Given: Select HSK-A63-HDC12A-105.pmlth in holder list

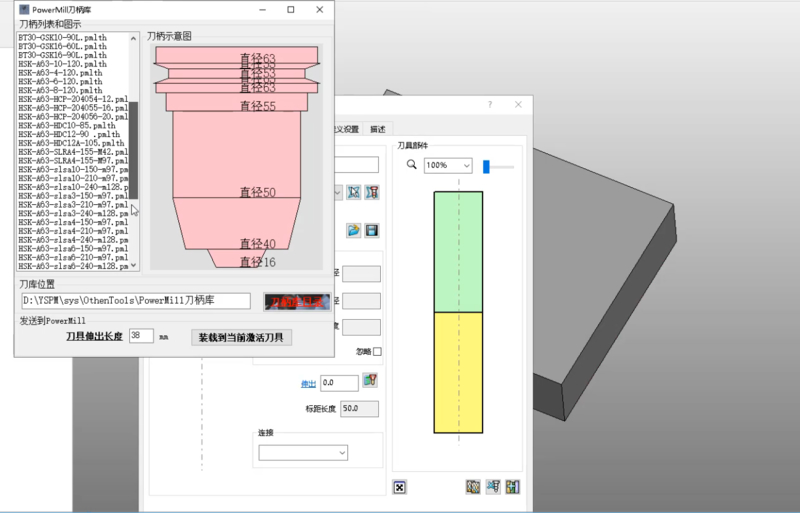Looking at the screenshot, I should tap(71, 143).
